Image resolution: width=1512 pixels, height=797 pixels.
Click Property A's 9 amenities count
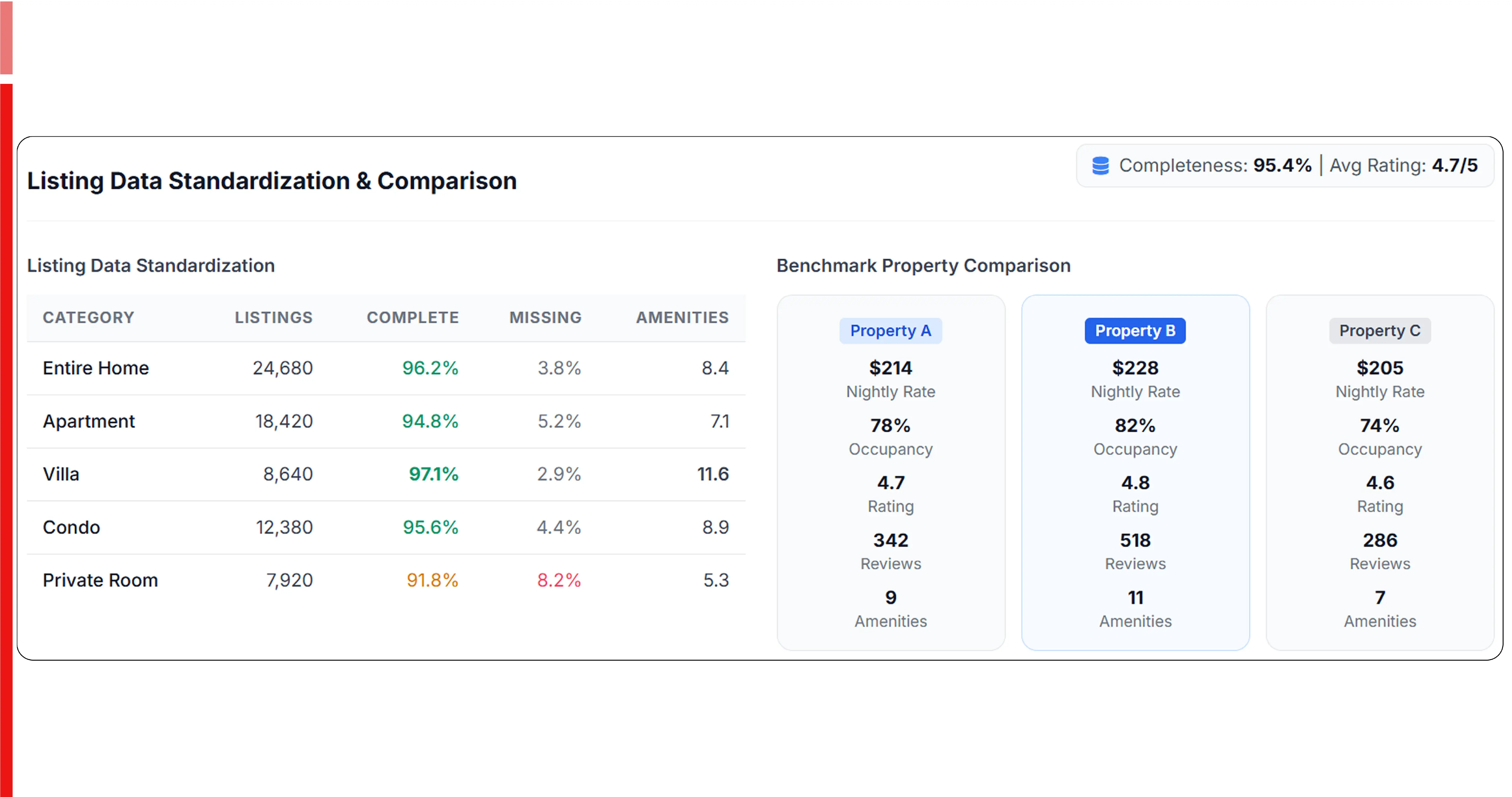890,598
